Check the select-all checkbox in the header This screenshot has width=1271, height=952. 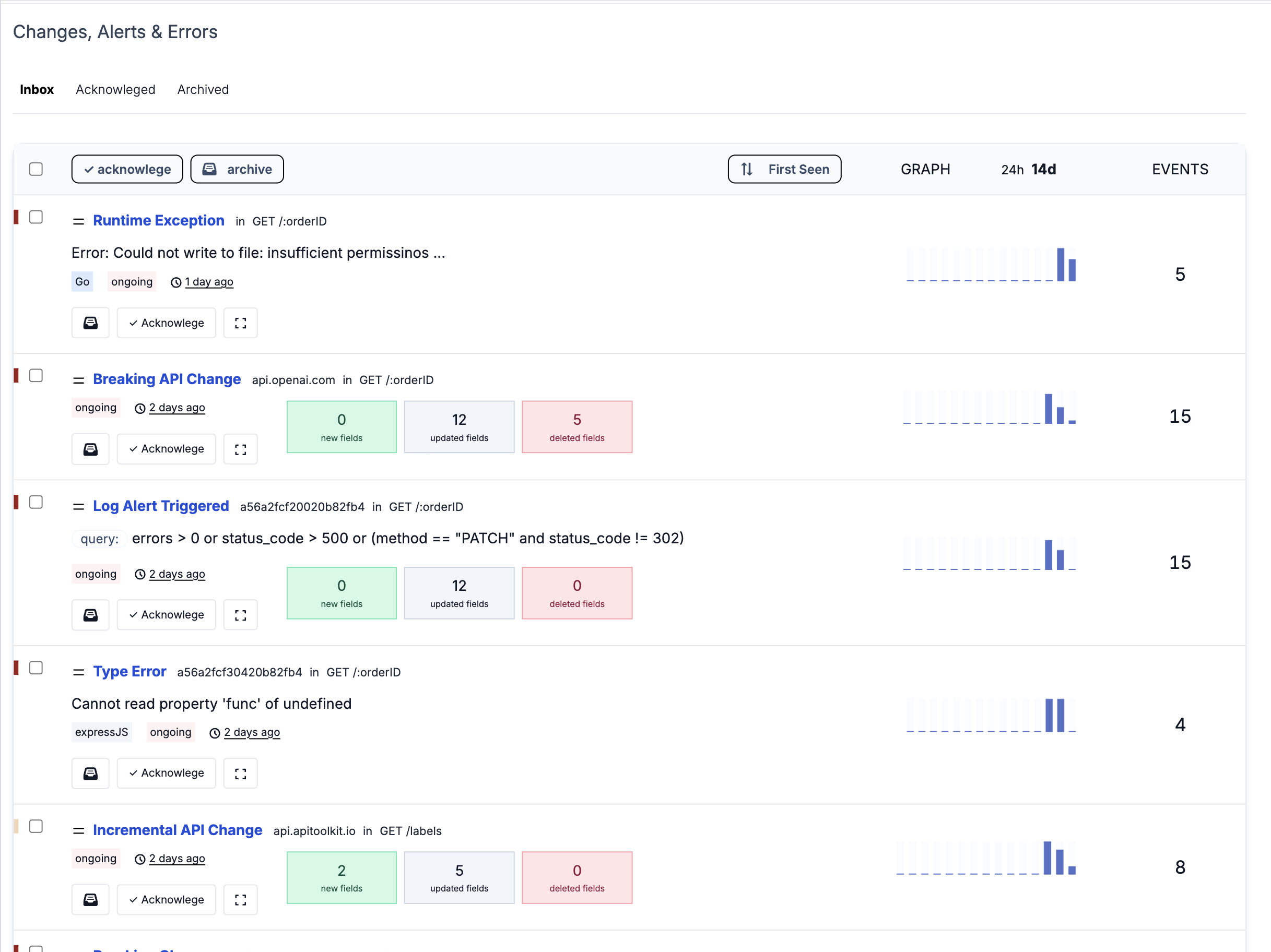tap(36, 169)
